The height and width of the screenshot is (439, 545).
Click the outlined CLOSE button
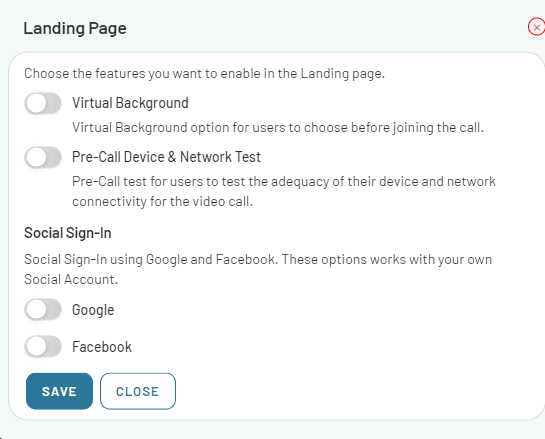click(138, 391)
